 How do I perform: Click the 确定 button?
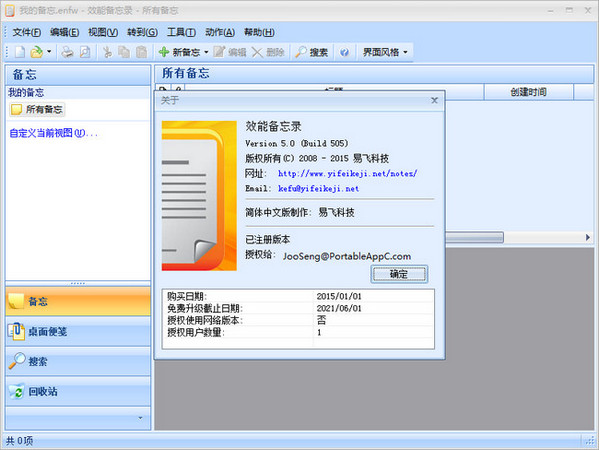399,274
